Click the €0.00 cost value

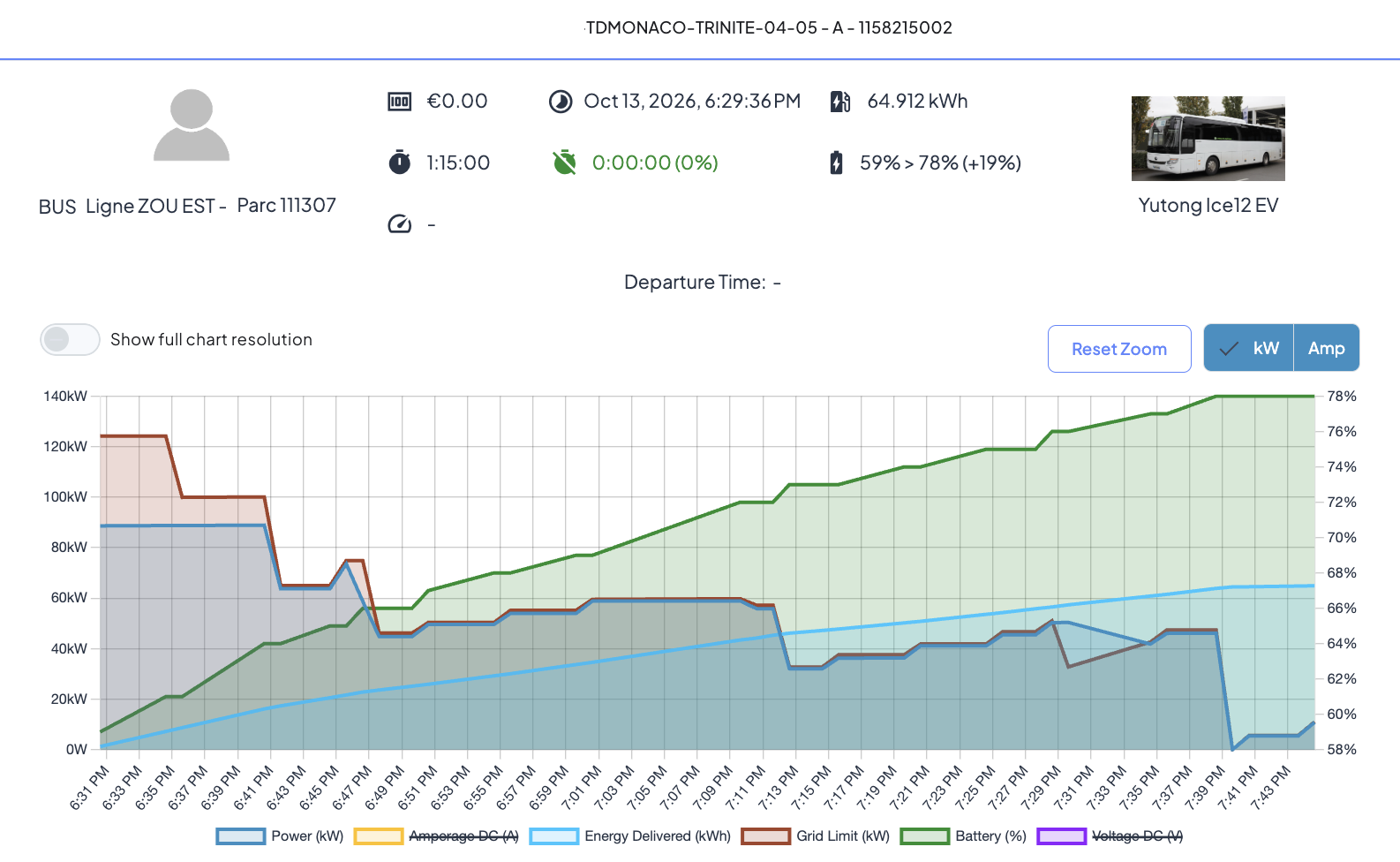pyautogui.click(x=457, y=102)
